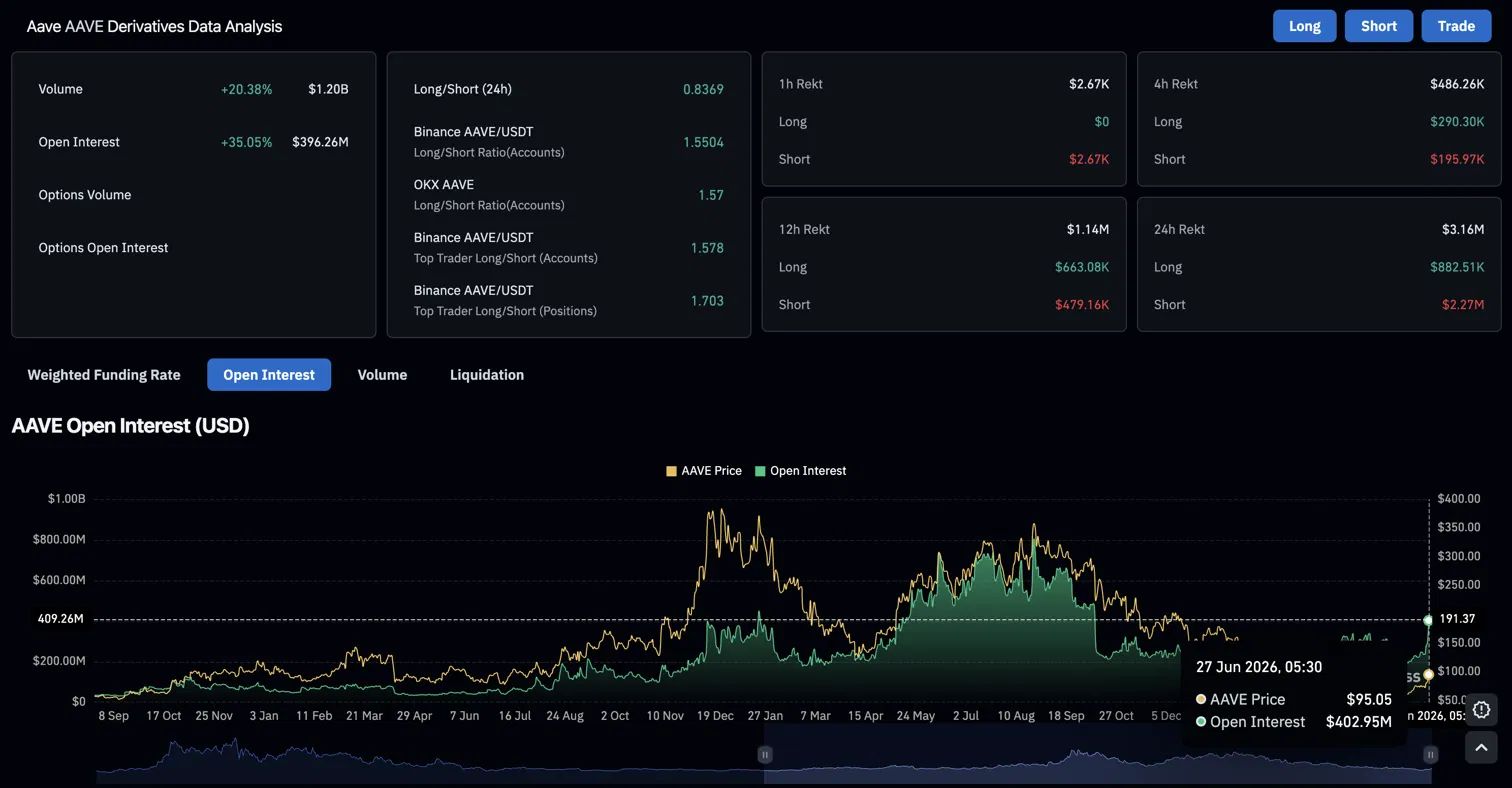Click the Volume amount $1.20B
This screenshot has width=1512, height=788.
328,89
